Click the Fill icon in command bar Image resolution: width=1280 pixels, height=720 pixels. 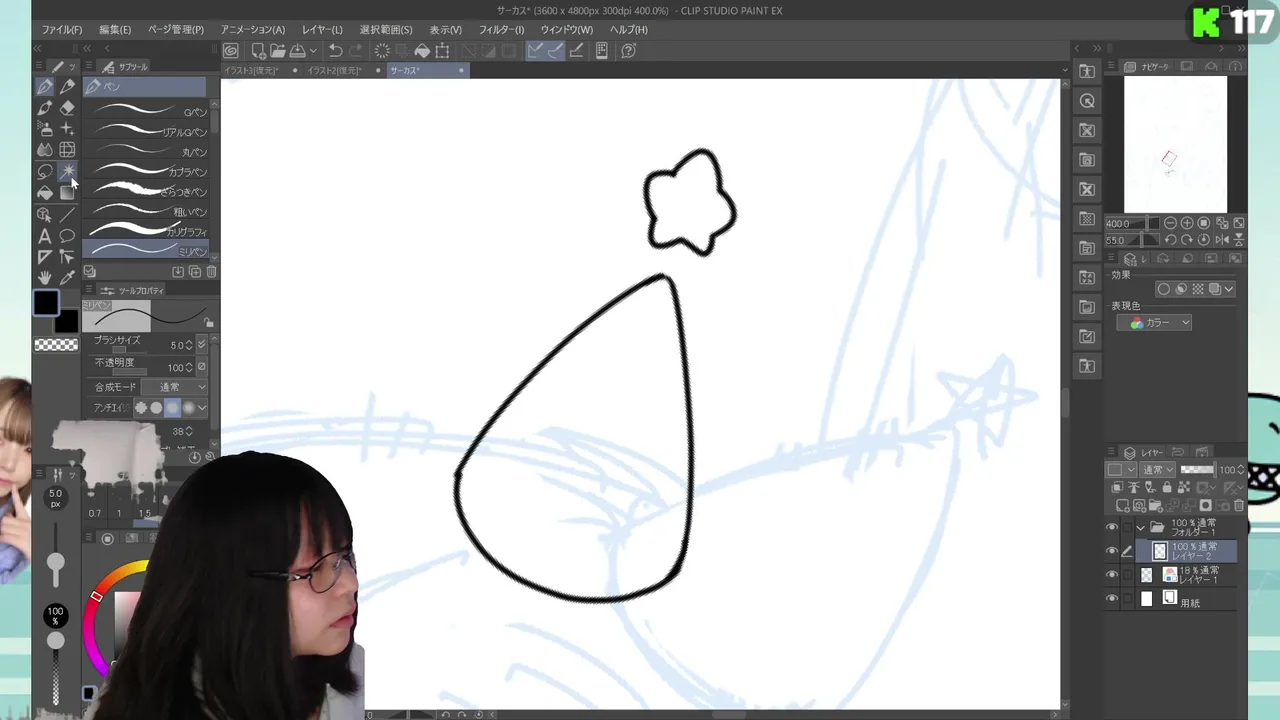coord(422,51)
